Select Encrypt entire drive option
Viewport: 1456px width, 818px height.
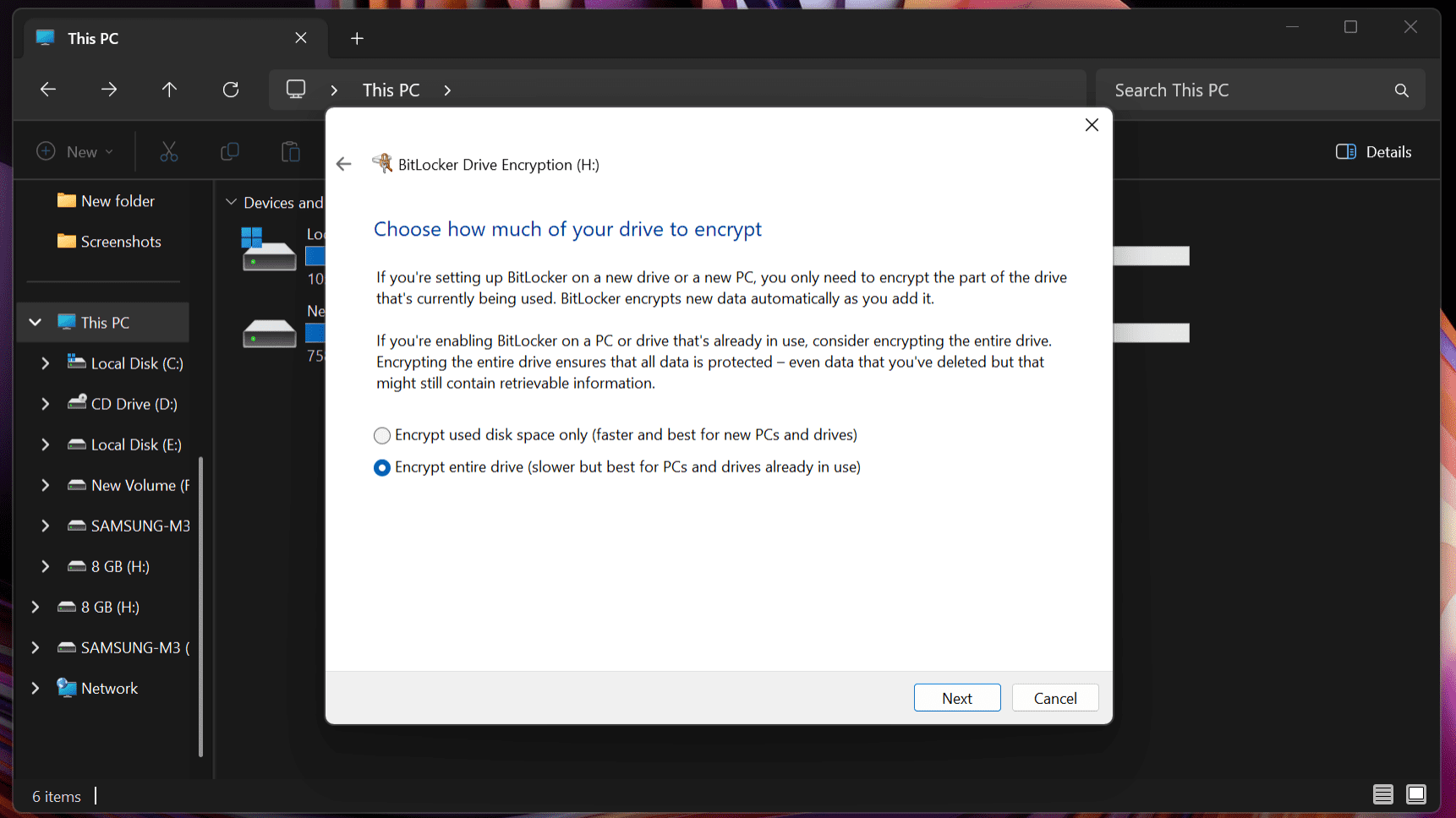pyautogui.click(x=381, y=467)
